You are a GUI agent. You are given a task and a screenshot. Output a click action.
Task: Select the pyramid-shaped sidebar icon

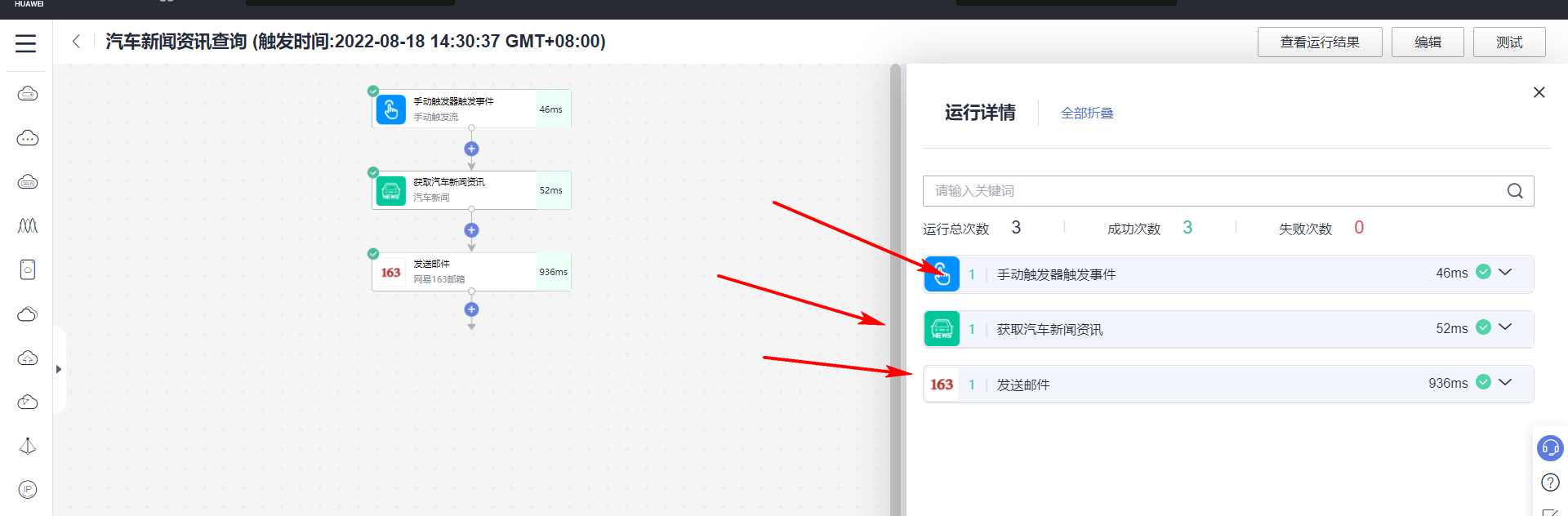pyautogui.click(x=28, y=446)
